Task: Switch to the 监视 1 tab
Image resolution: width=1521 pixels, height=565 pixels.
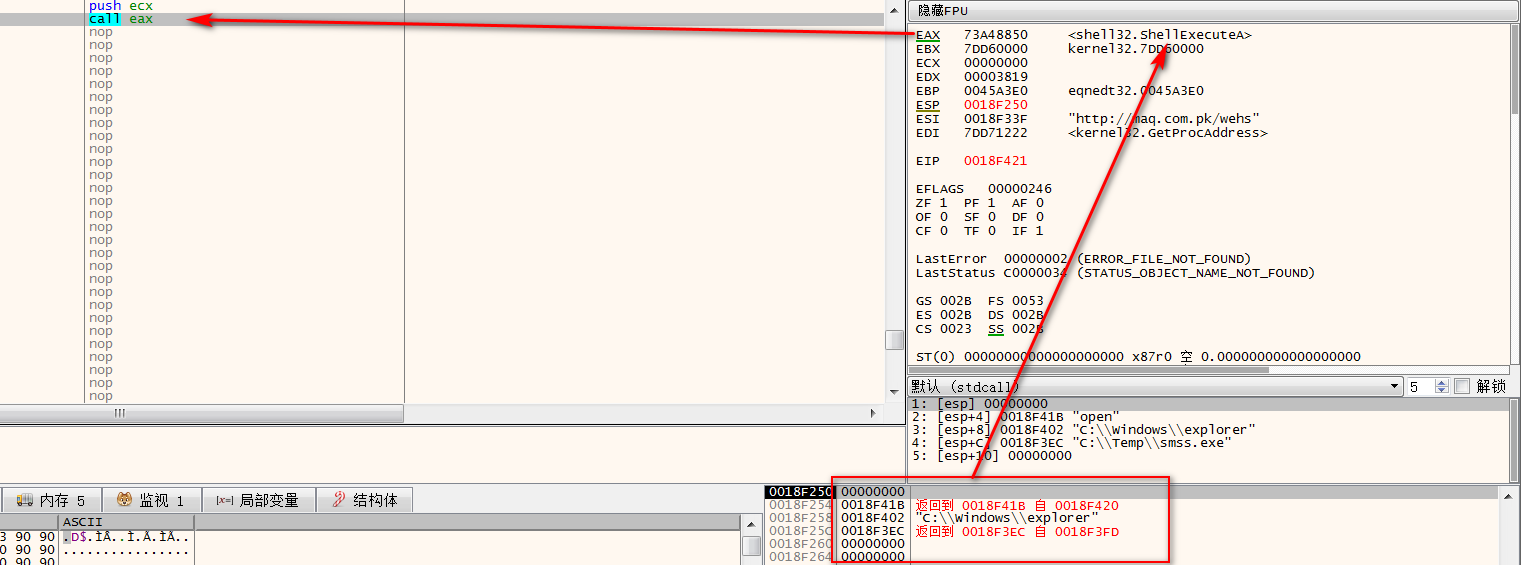Action: tap(151, 500)
